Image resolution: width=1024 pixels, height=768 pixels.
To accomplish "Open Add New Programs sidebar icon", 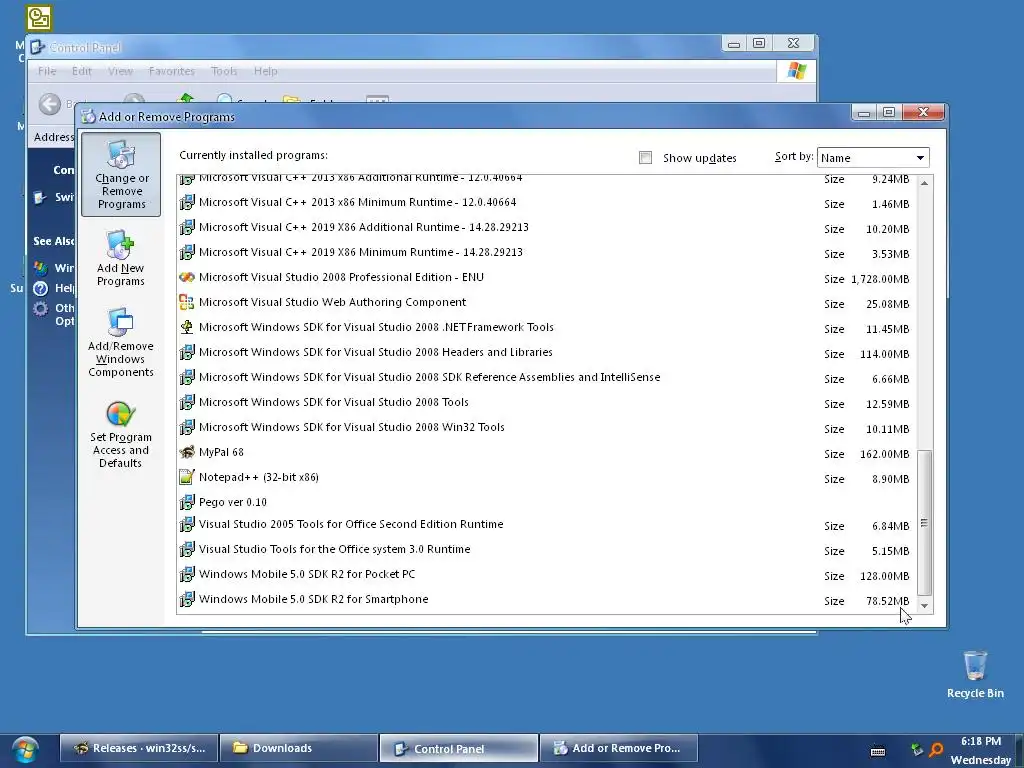I will pos(120,258).
